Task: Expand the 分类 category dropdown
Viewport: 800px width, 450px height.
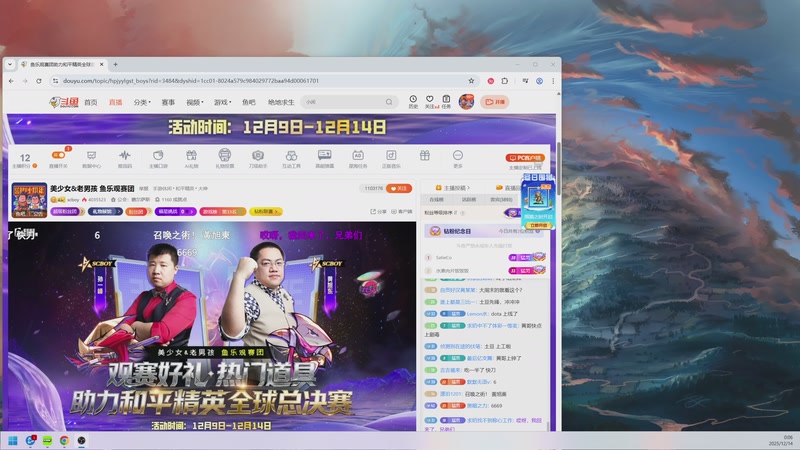Action: coord(142,102)
